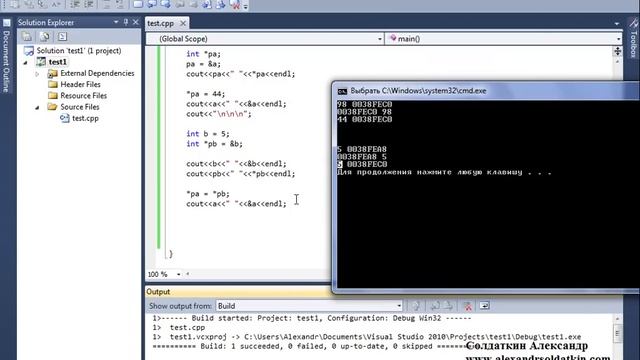Screen dimensions: 640x360
Task: Open the text editor toolbar overflow options arrow
Action: coord(246,6)
